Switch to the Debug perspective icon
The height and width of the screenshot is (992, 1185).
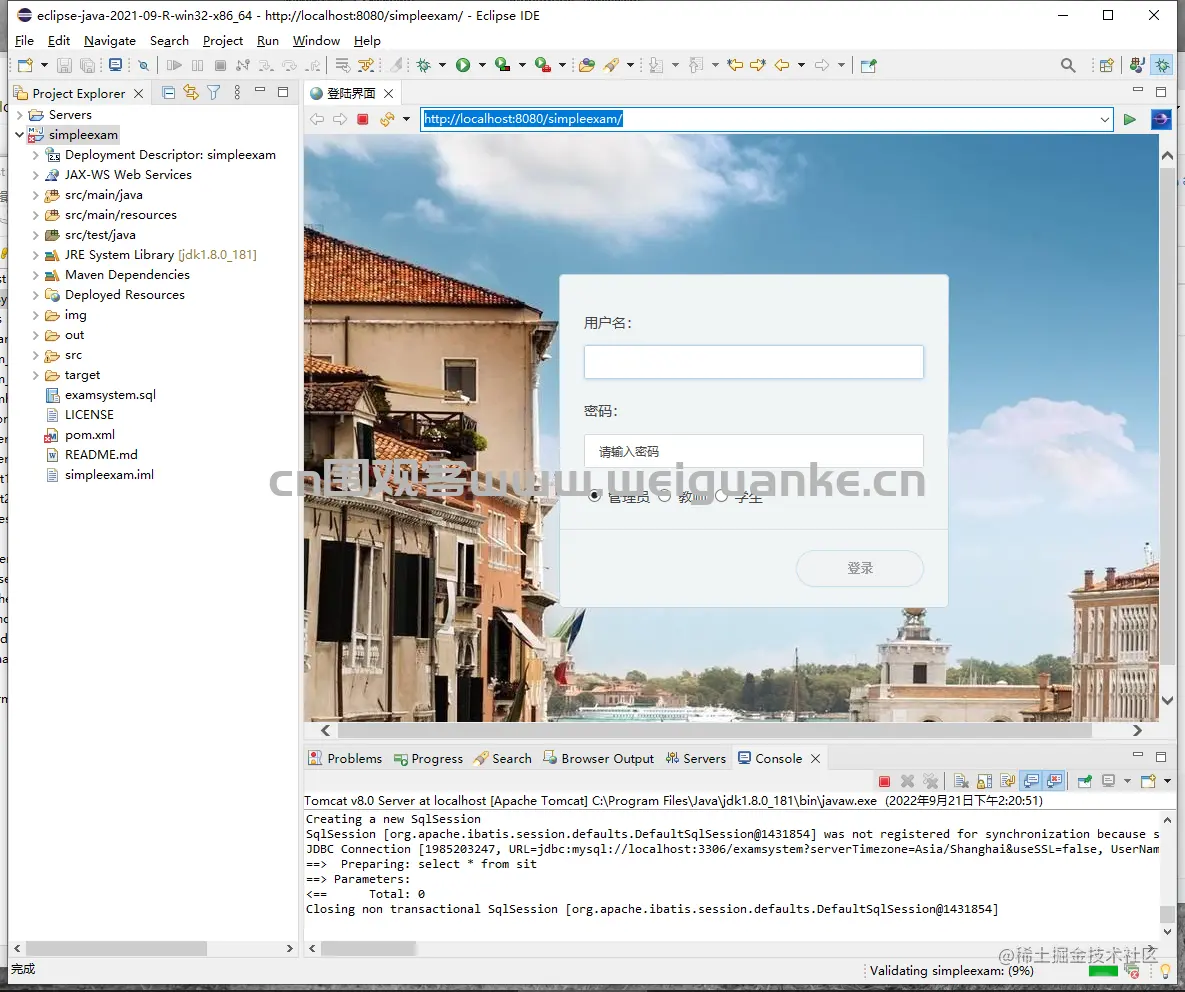tap(1162, 66)
